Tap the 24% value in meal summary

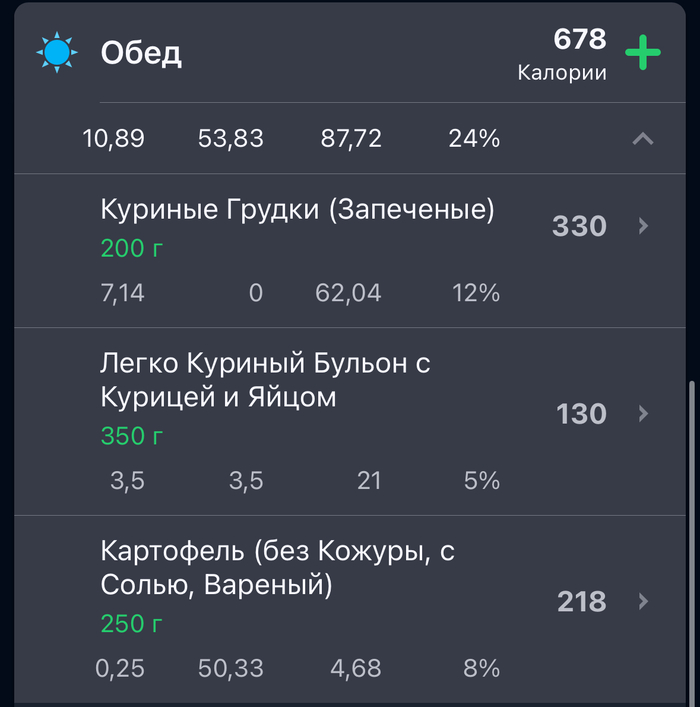coord(474,139)
